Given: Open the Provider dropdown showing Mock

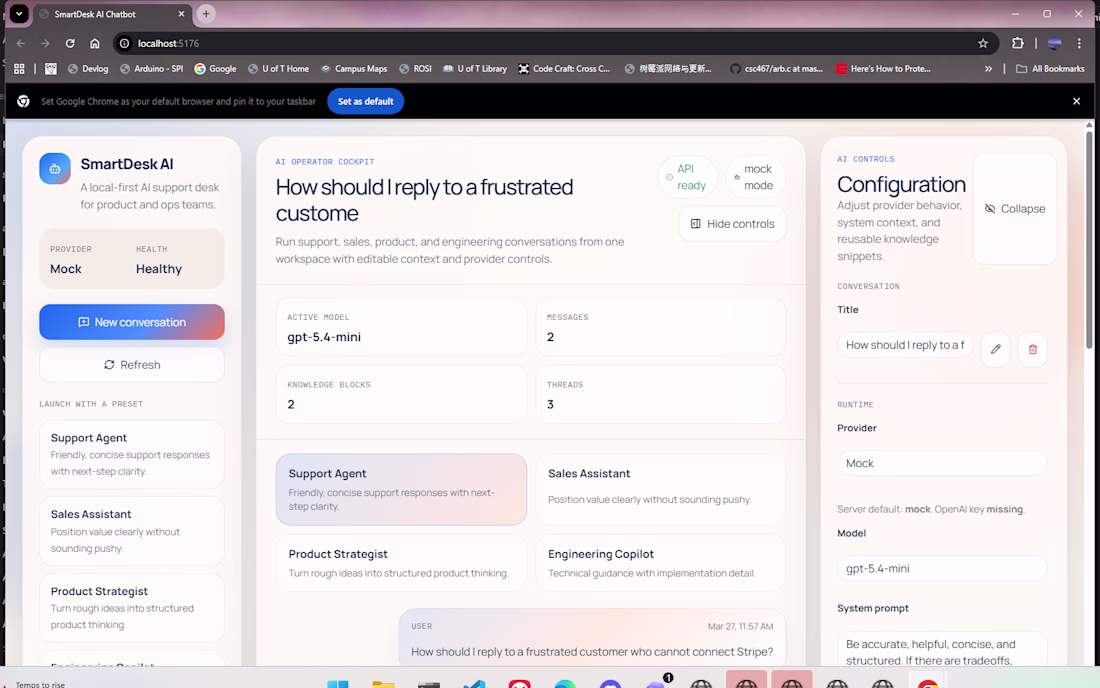Looking at the screenshot, I should pyautogui.click(x=941, y=464).
